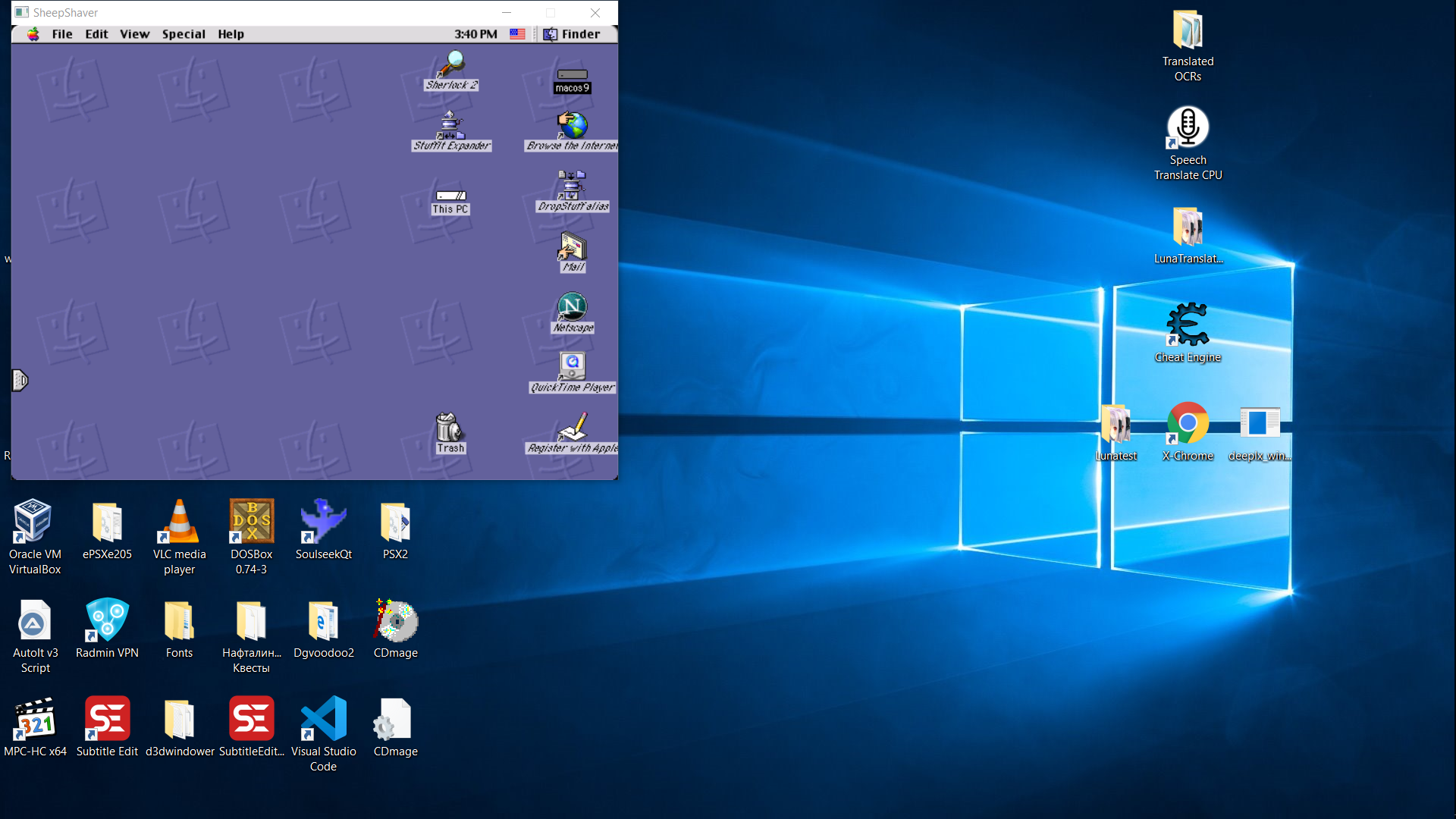This screenshot has height=819, width=1456.
Task: Open the US flag keyboard layout menu
Action: 517,34
